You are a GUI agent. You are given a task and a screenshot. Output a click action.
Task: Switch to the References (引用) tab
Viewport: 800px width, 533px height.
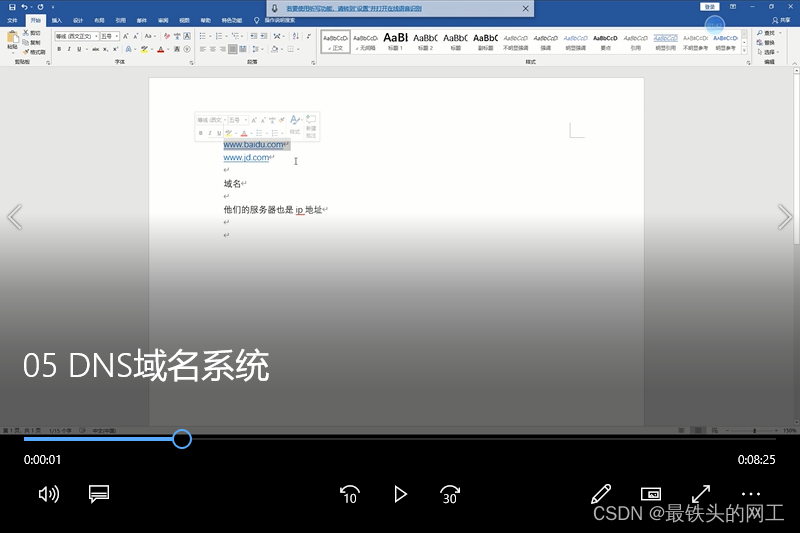coord(120,20)
